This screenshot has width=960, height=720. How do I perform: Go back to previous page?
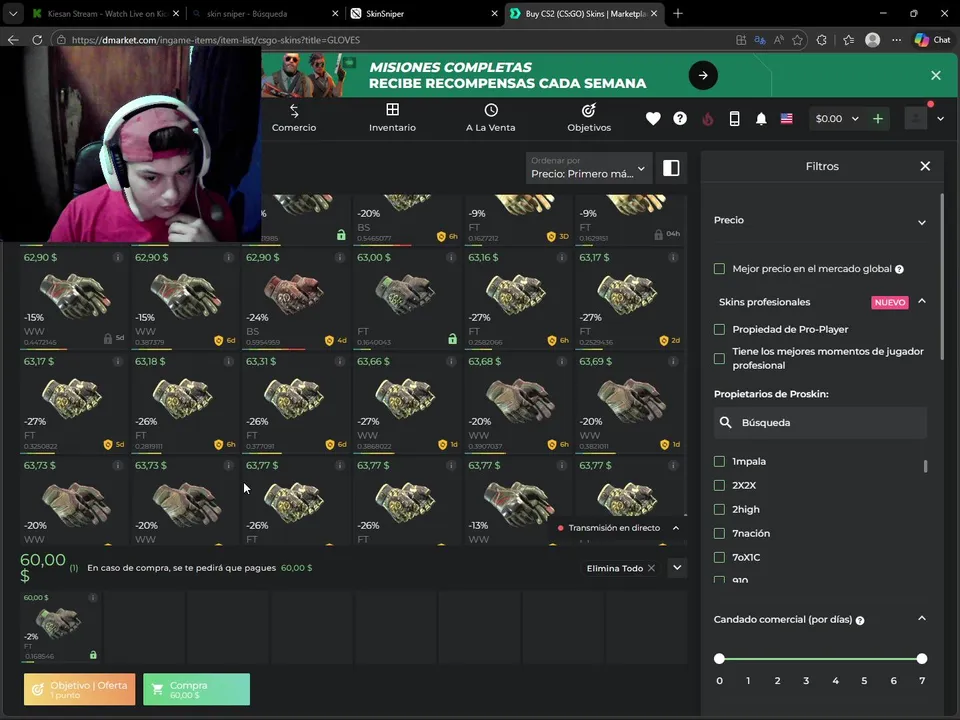[x=13, y=40]
